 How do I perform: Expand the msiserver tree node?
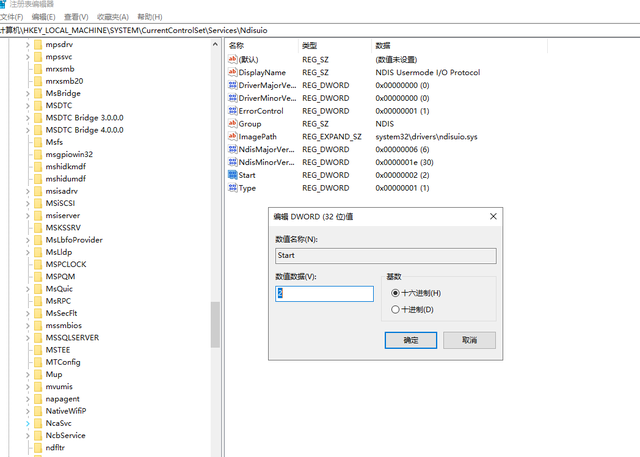coord(28,215)
